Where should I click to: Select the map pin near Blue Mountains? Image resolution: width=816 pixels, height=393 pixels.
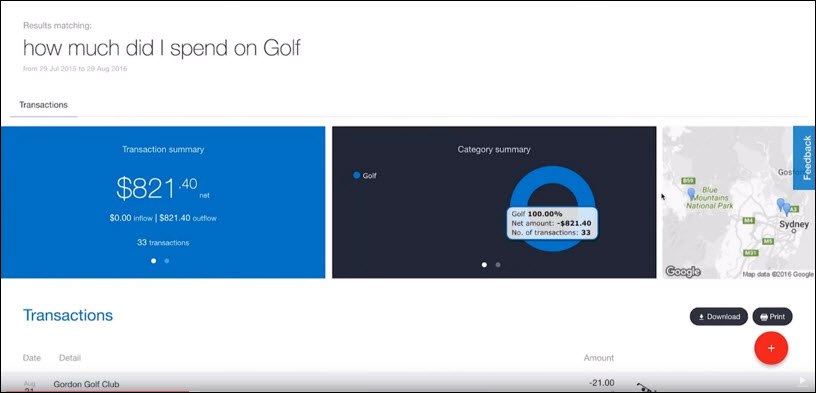tap(691, 194)
